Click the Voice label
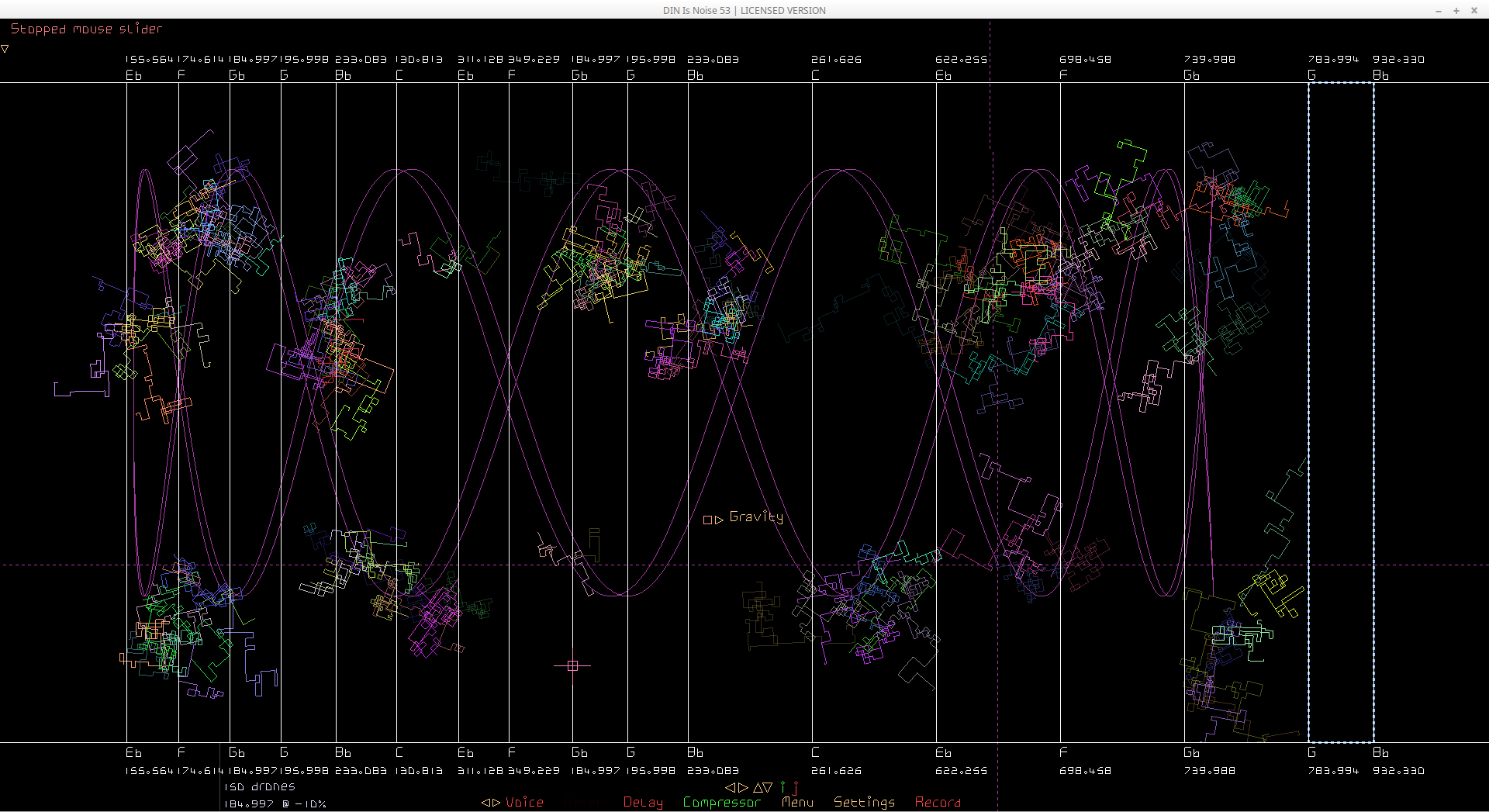Viewport: 1489px width, 812px height. 524,803
